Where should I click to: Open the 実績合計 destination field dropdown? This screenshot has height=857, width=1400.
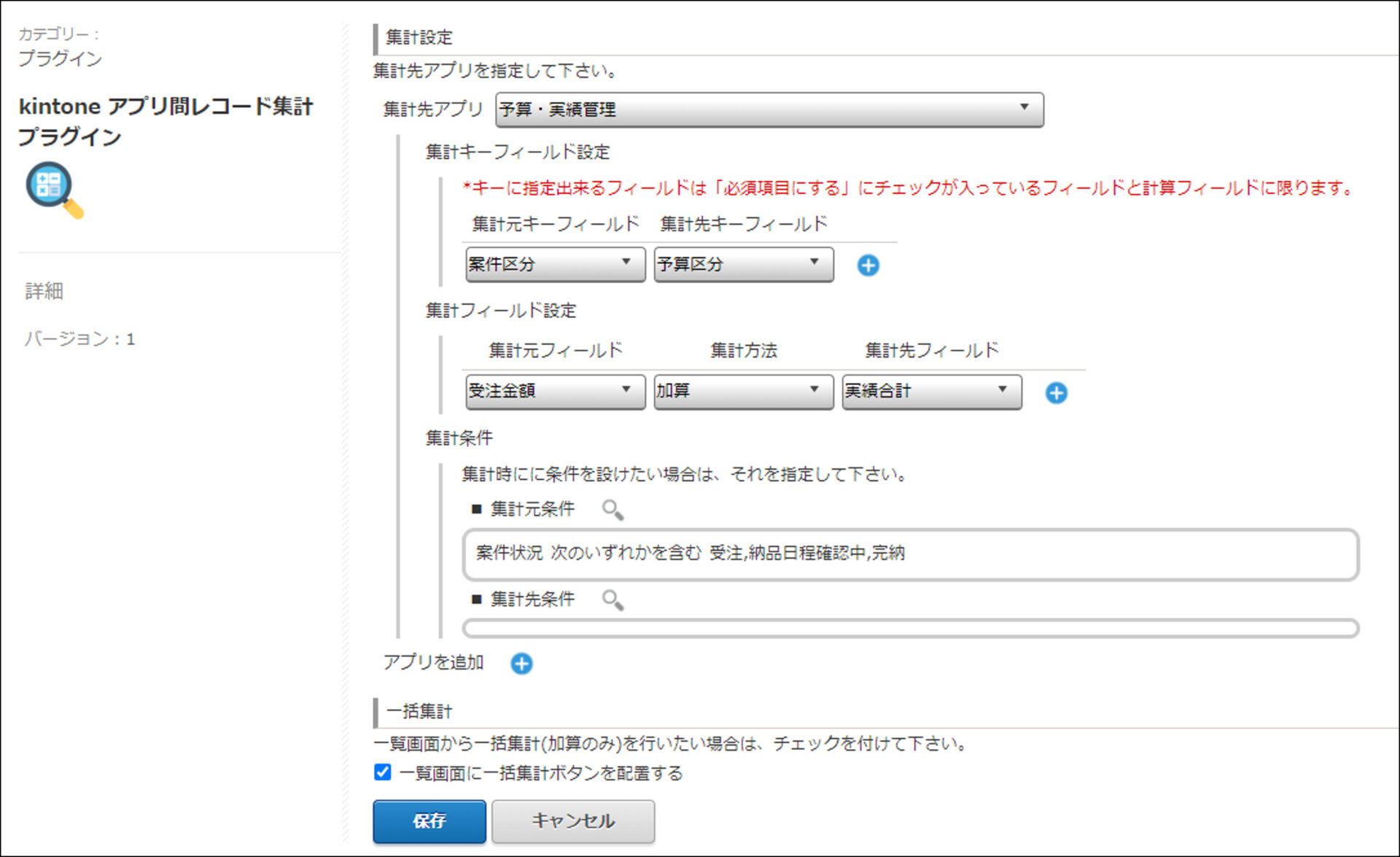coord(931,392)
